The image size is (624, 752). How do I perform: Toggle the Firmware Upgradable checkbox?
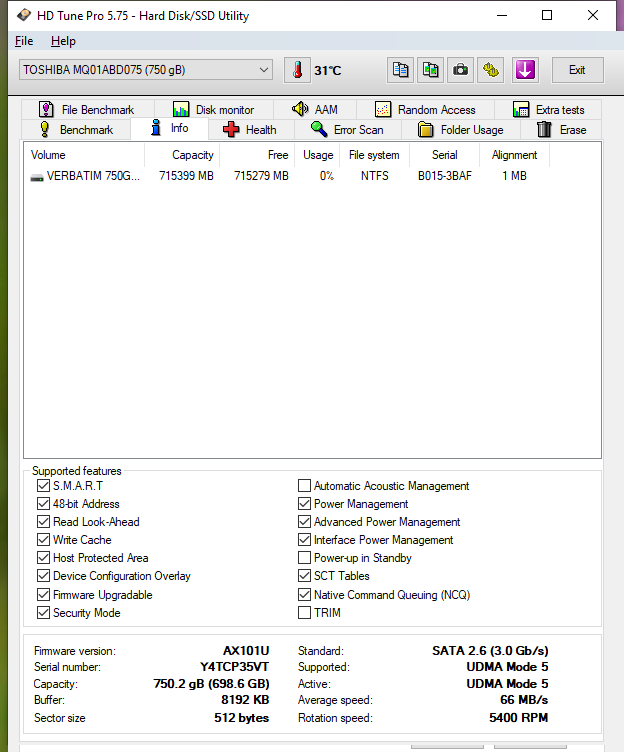43,595
